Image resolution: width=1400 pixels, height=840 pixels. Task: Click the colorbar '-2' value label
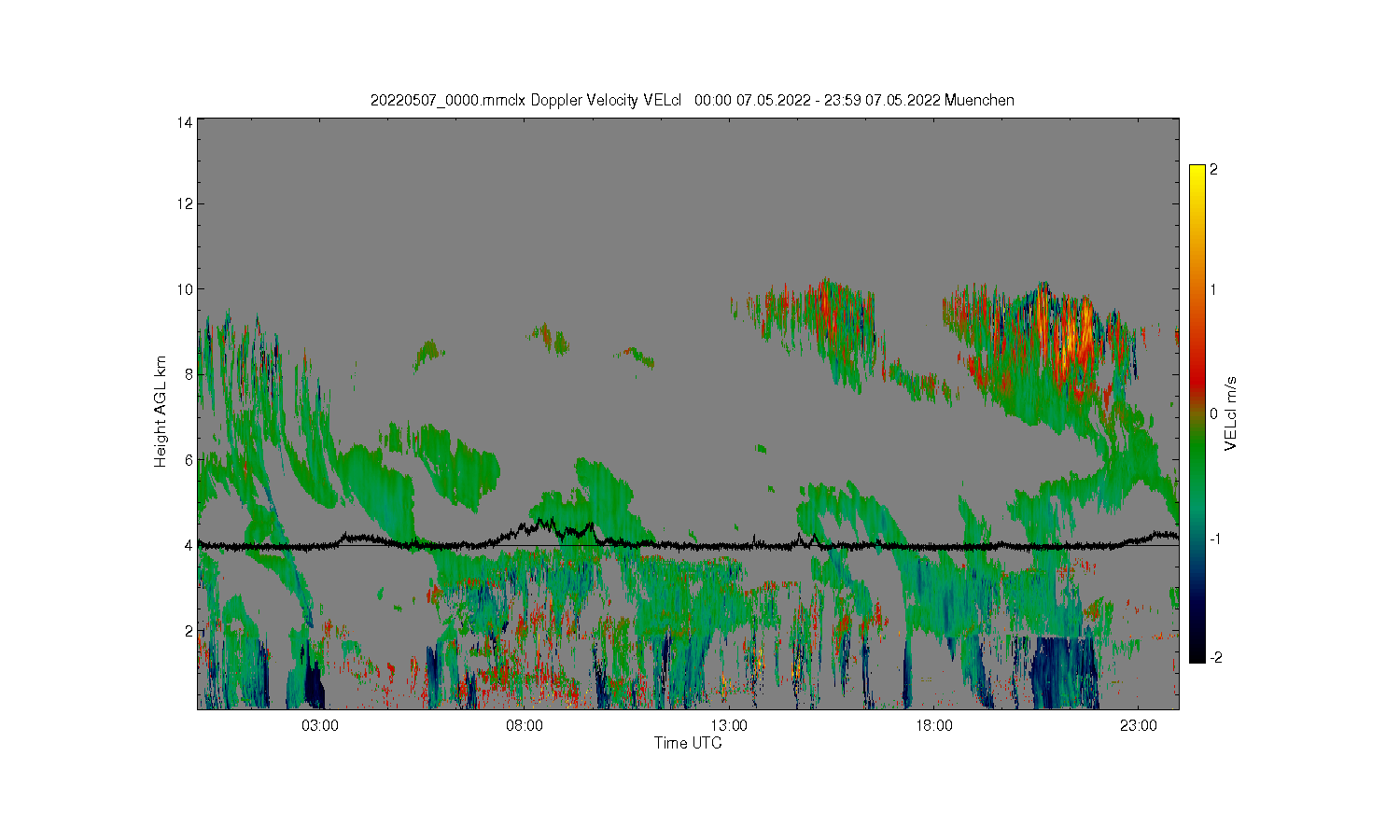(1215, 657)
